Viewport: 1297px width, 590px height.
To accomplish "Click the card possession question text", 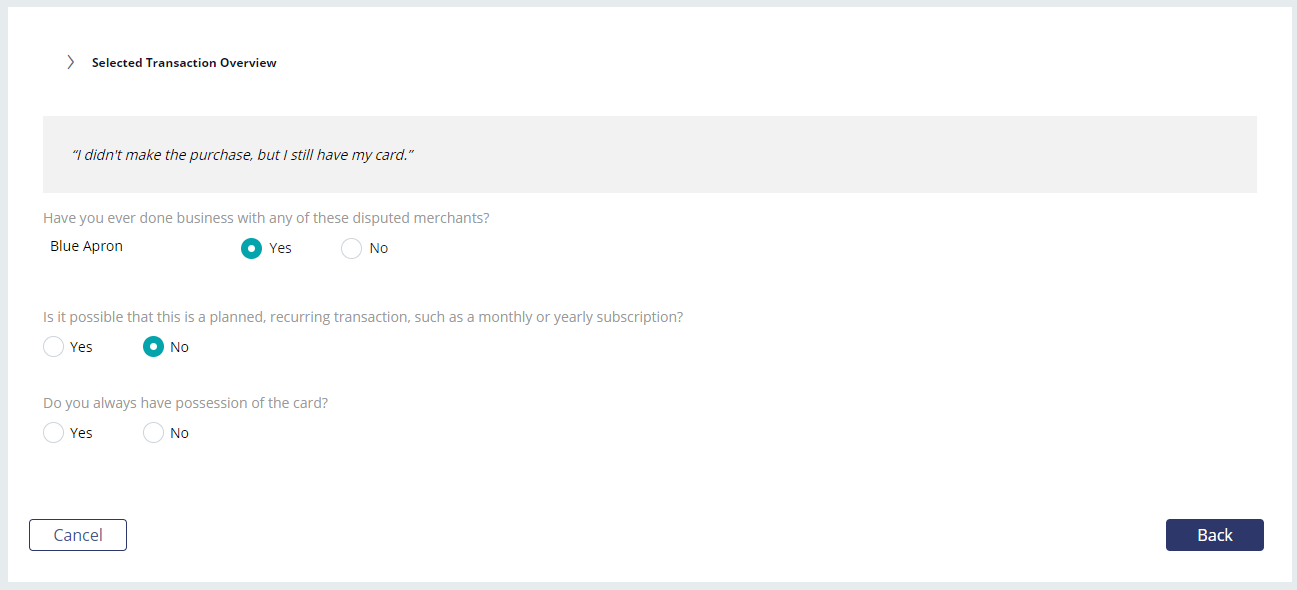I will [x=186, y=403].
